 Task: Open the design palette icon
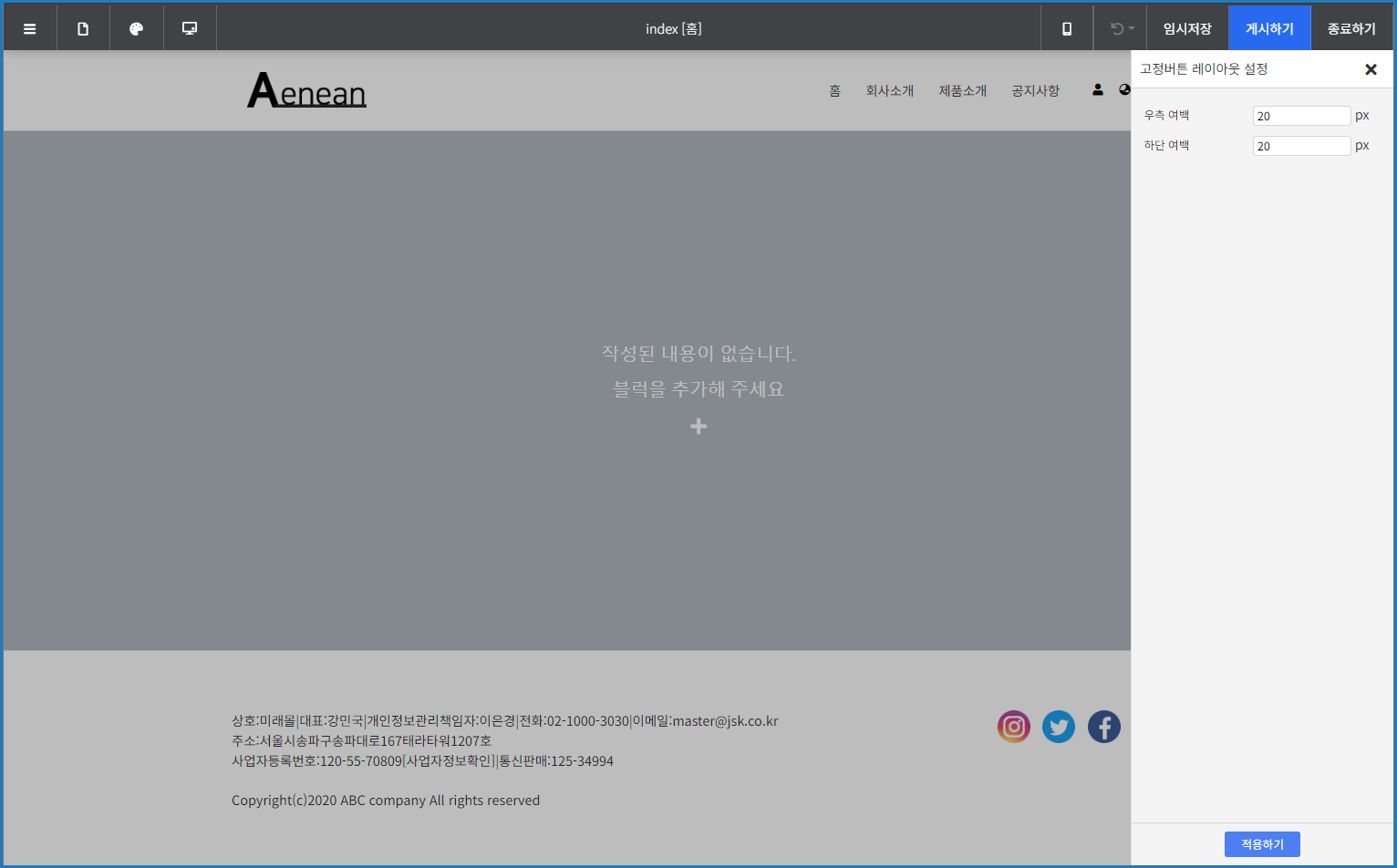pos(137,29)
